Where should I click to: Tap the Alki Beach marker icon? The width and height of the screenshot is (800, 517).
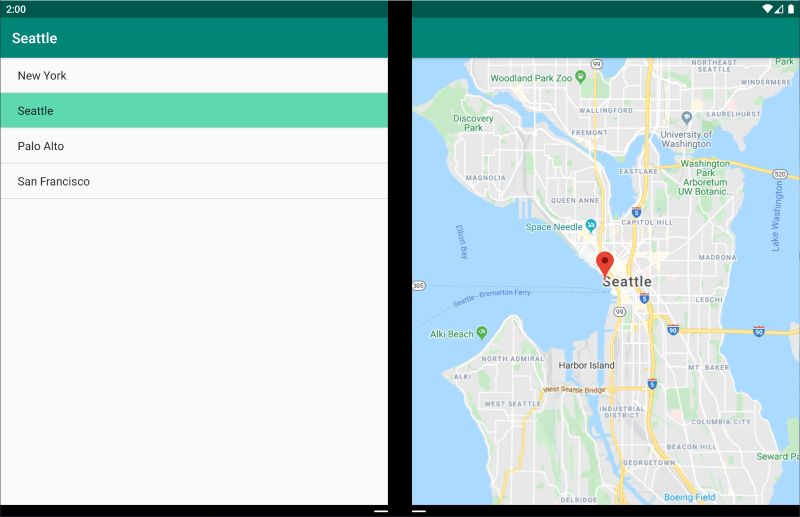(482, 333)
